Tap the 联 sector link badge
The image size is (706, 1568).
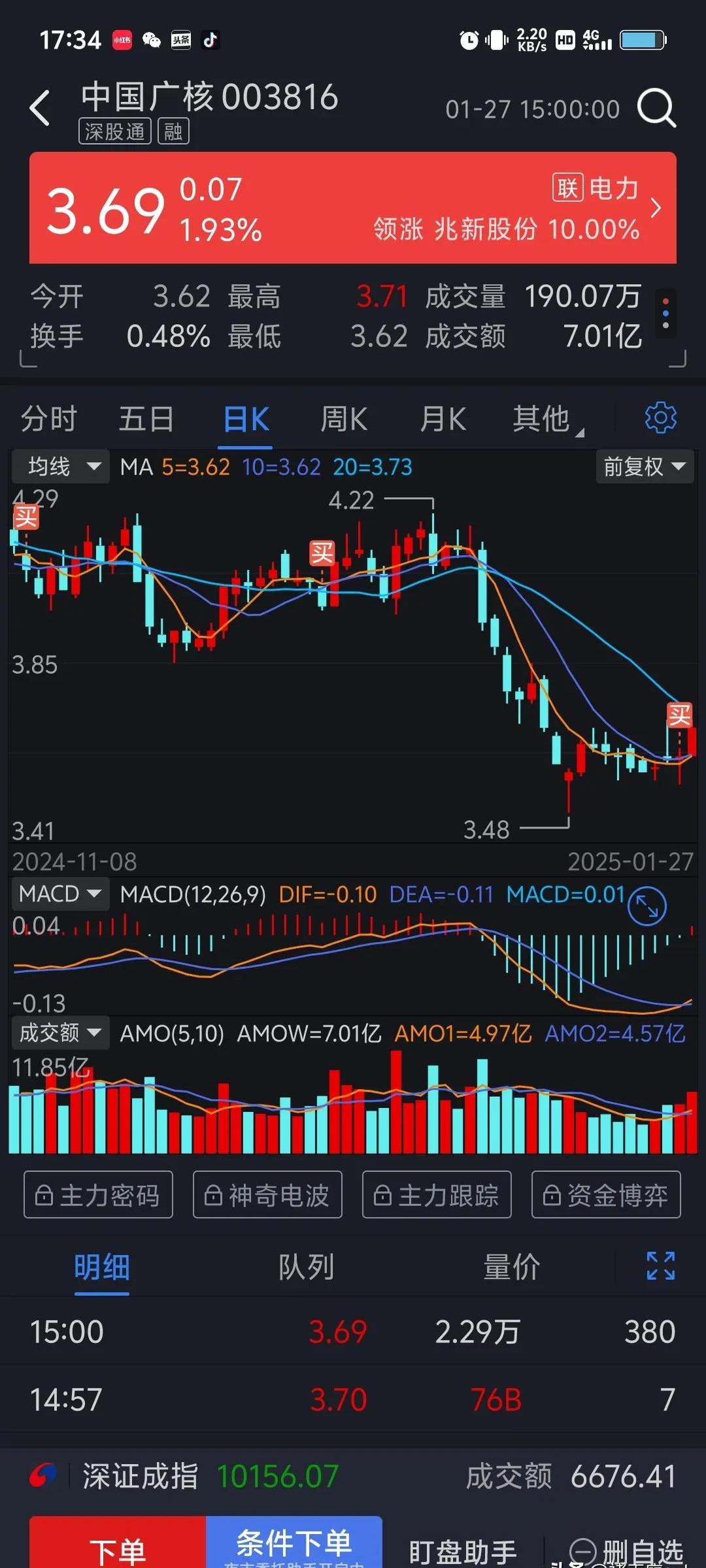click(567, 188)
